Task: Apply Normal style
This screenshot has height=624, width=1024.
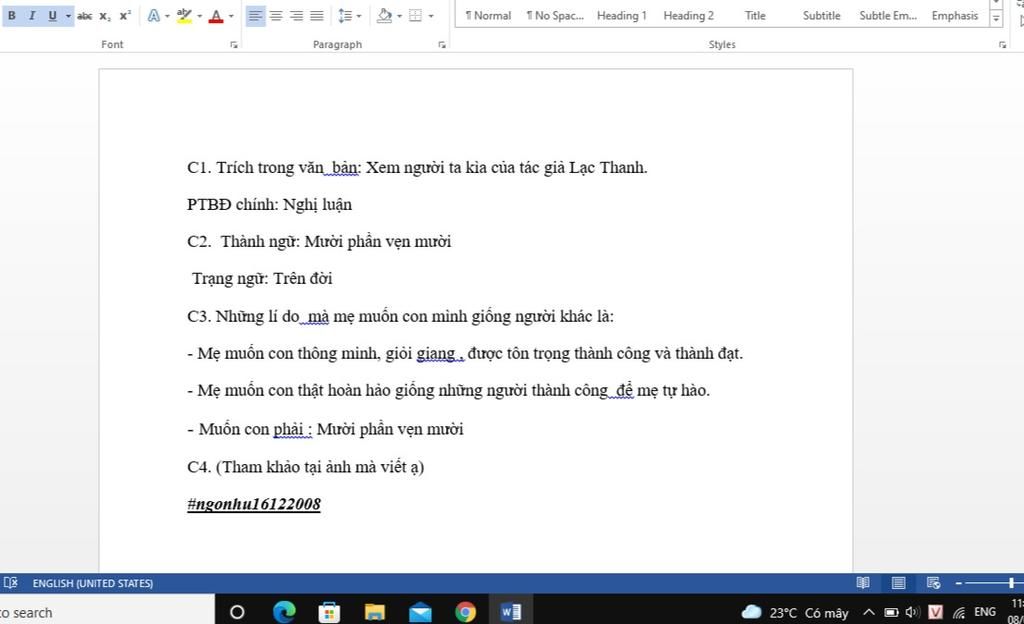Action: (488, 16)
